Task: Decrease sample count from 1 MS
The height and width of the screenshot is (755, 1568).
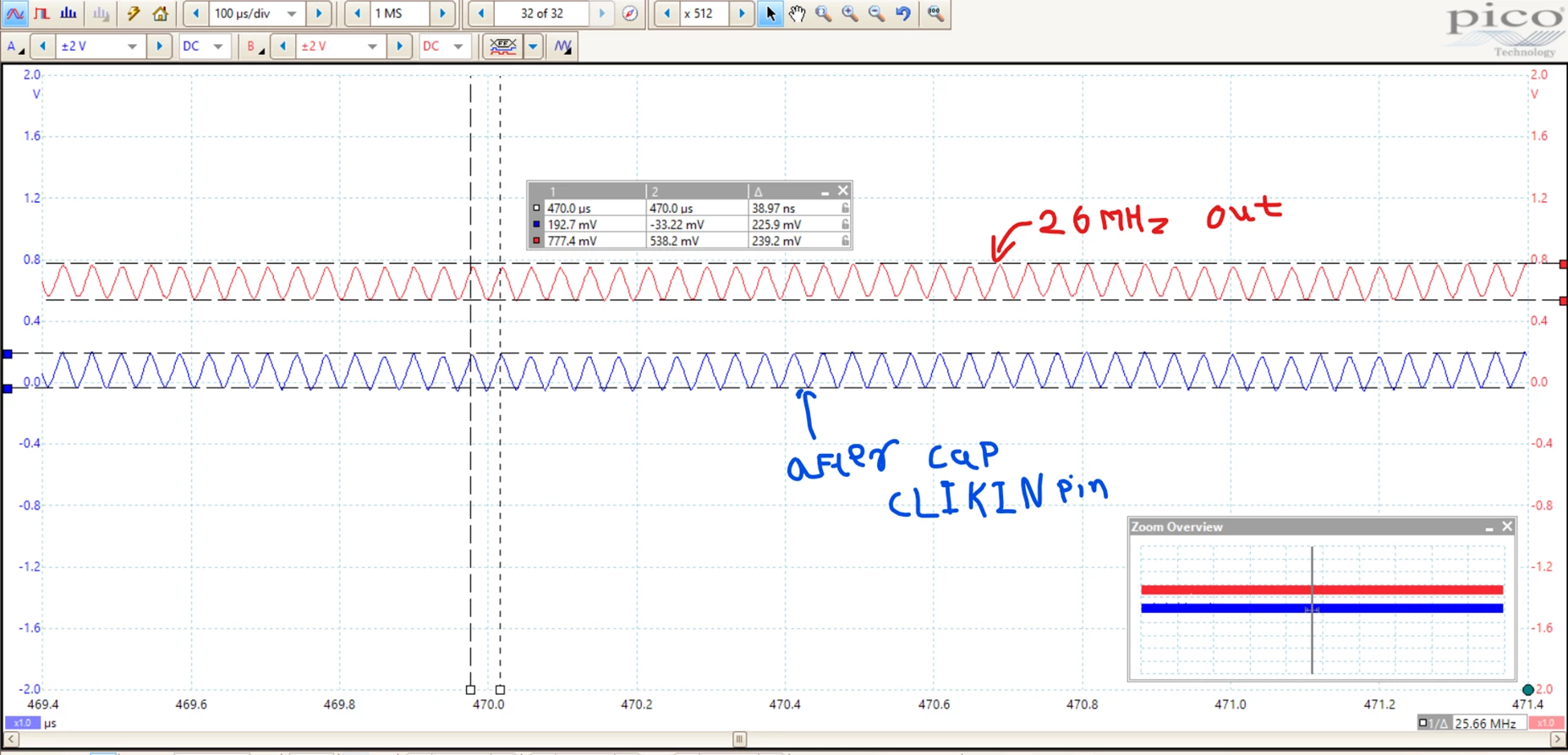Action: pos(358,14)
